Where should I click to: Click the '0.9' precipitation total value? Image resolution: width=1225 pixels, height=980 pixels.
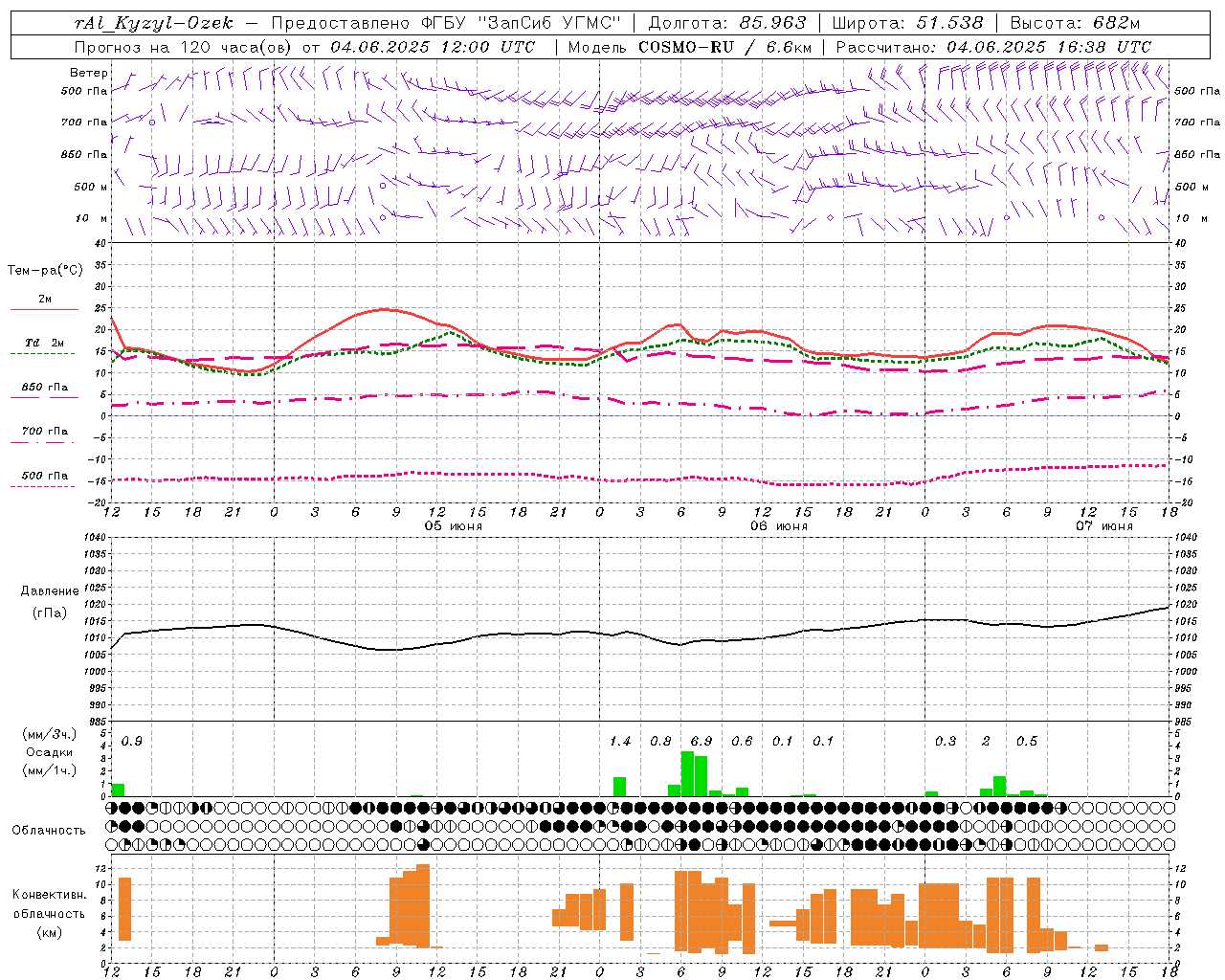click(132, 741)
